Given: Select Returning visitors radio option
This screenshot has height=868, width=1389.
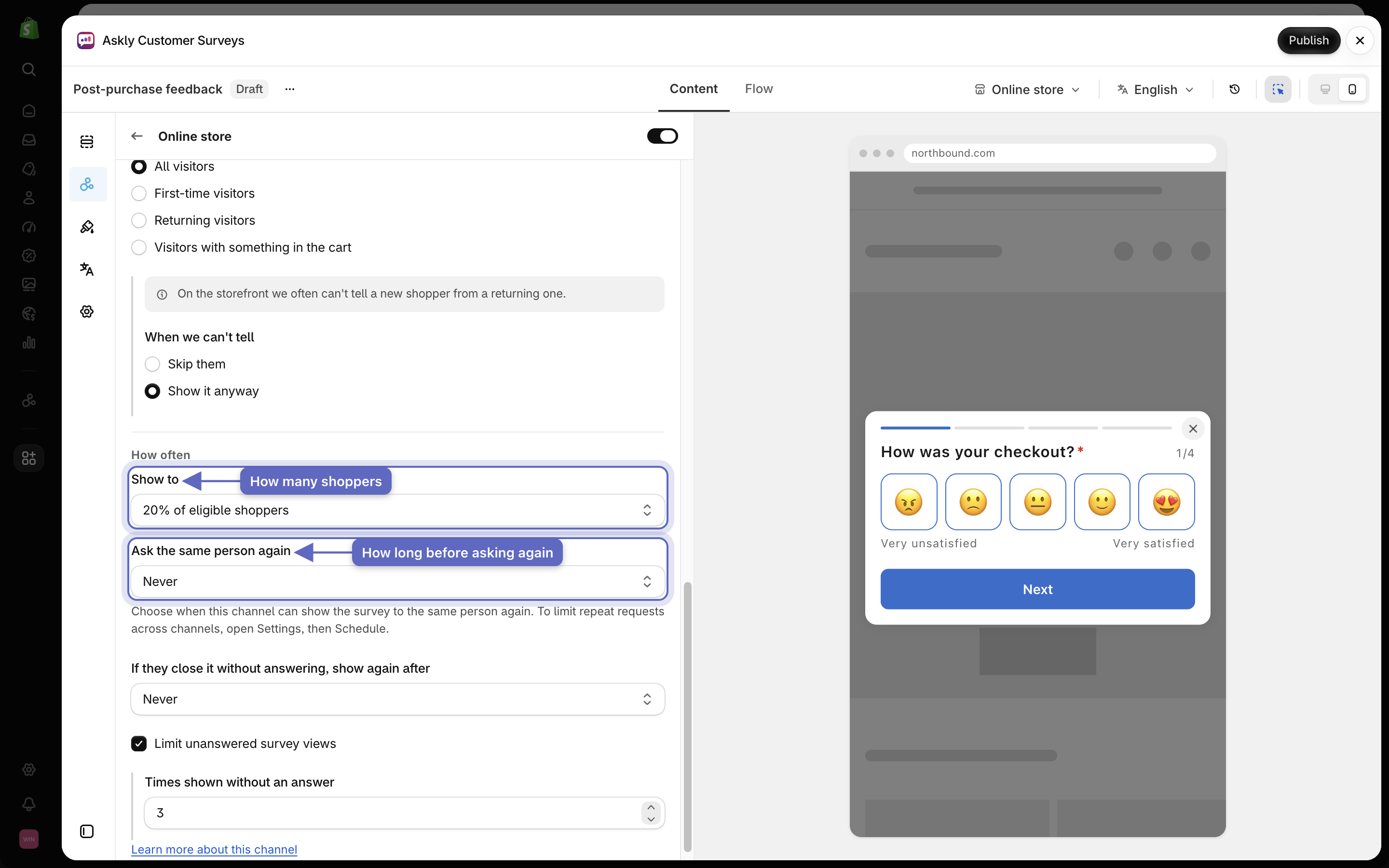Looking at the screenshot, I should pos(139,220).
